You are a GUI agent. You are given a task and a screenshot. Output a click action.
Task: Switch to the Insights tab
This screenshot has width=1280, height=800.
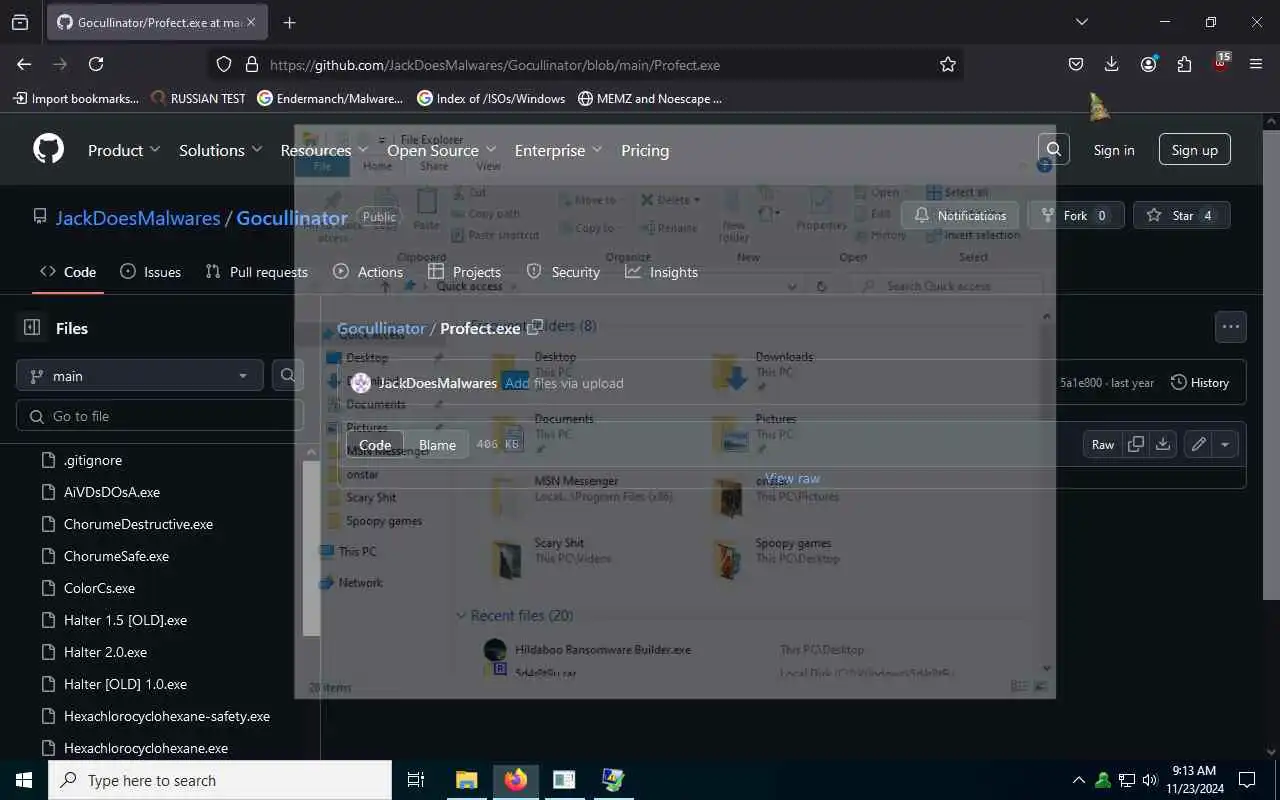[661, 272]
